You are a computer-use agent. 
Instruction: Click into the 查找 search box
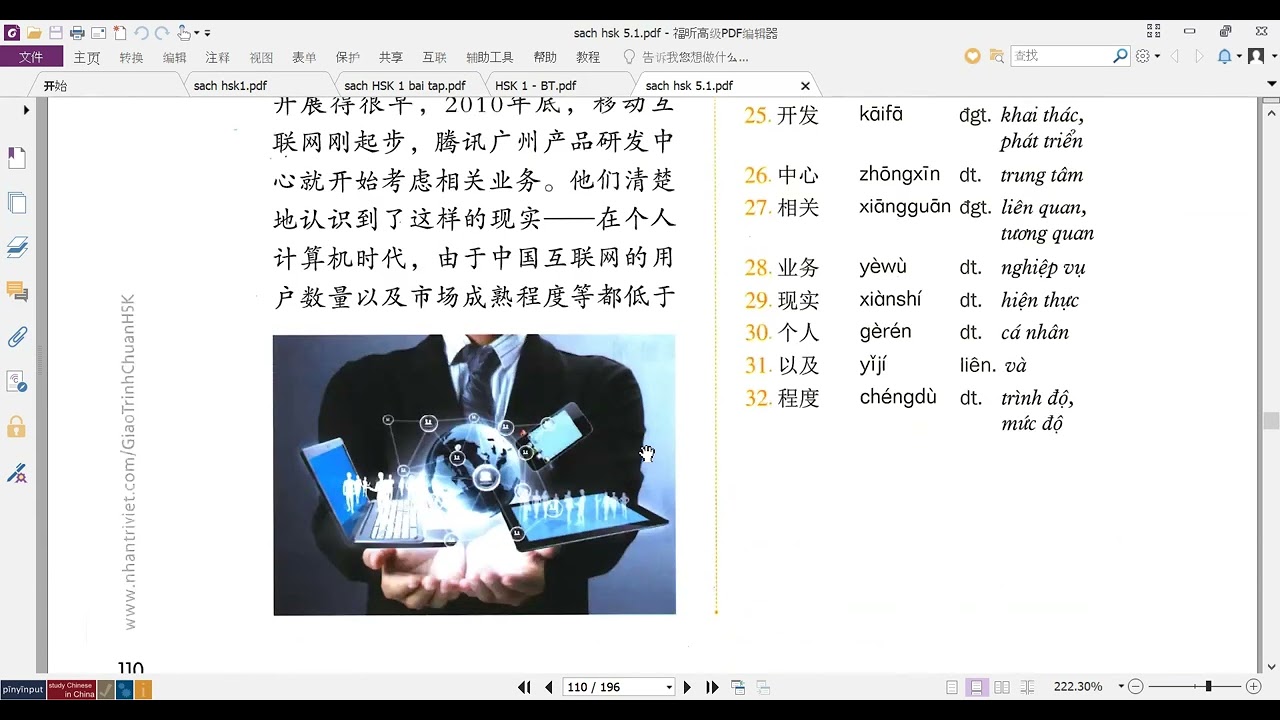coord(1061,56)
